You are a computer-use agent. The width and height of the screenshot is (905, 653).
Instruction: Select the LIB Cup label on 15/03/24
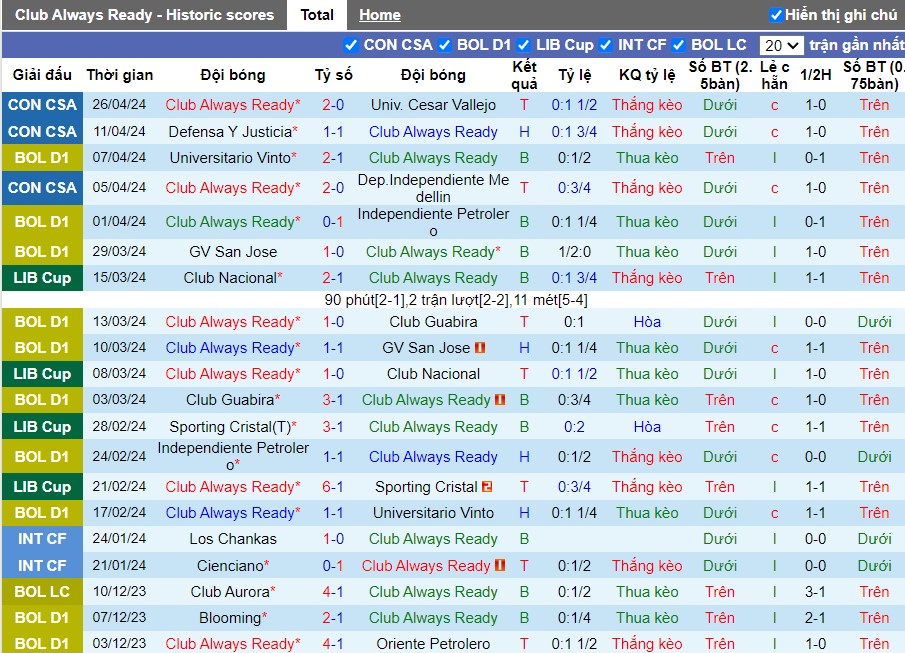click(42, 278)
